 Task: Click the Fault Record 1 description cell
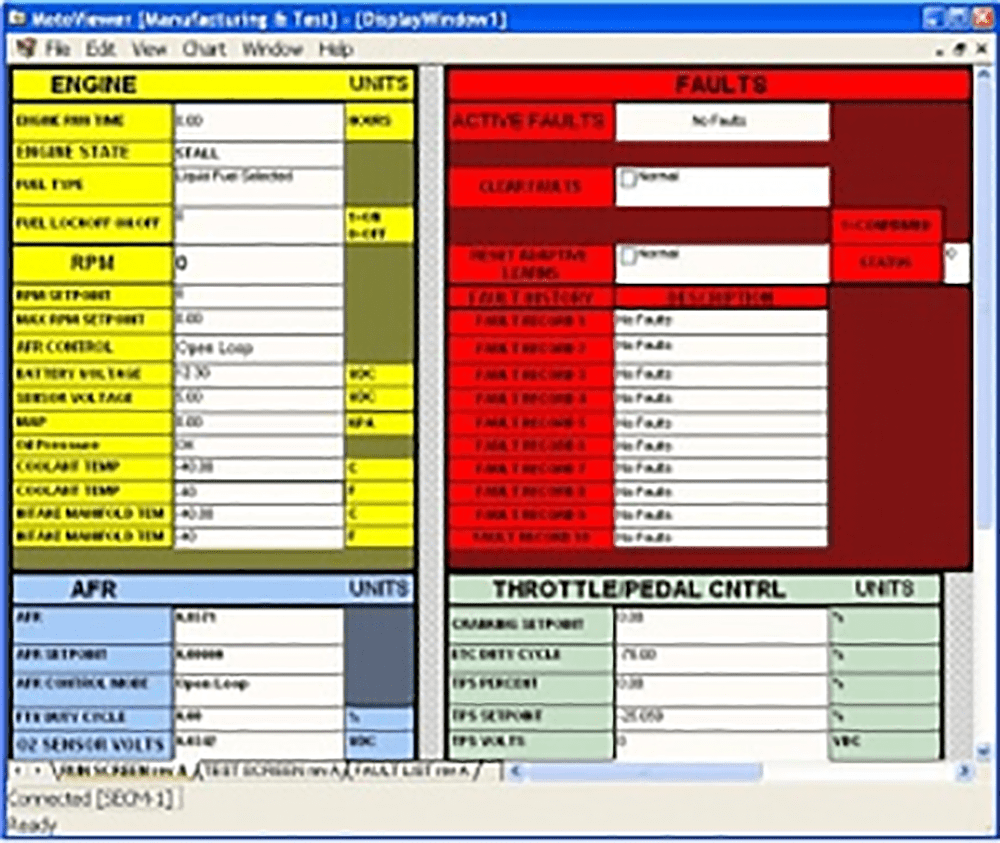[720, 321]
